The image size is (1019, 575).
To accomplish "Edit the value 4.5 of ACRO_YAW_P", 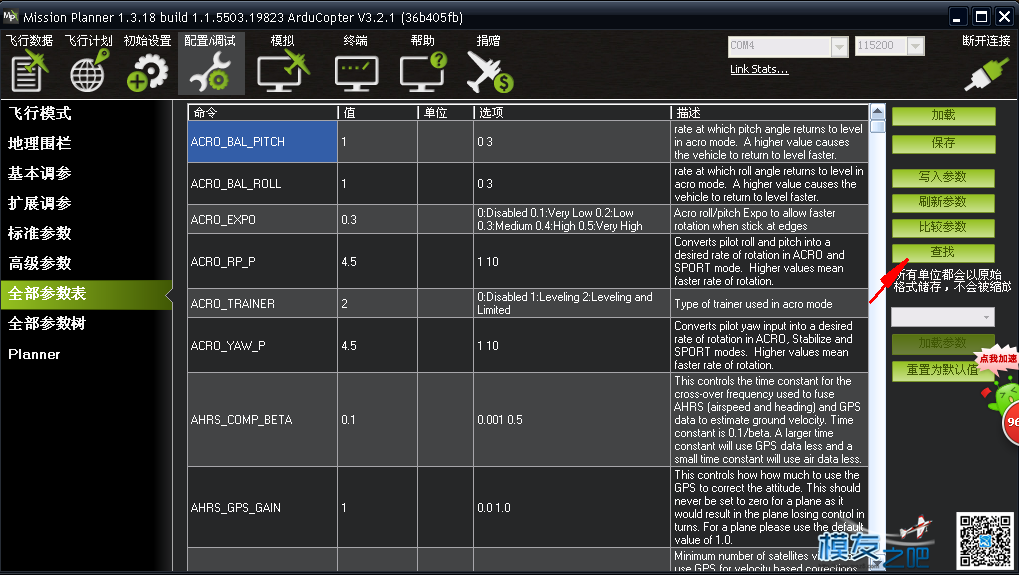I will (378, 346).
